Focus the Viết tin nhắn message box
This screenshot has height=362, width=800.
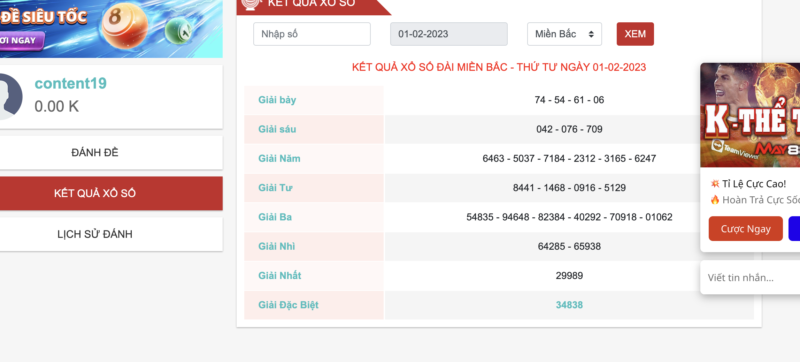tap(750, 278)
